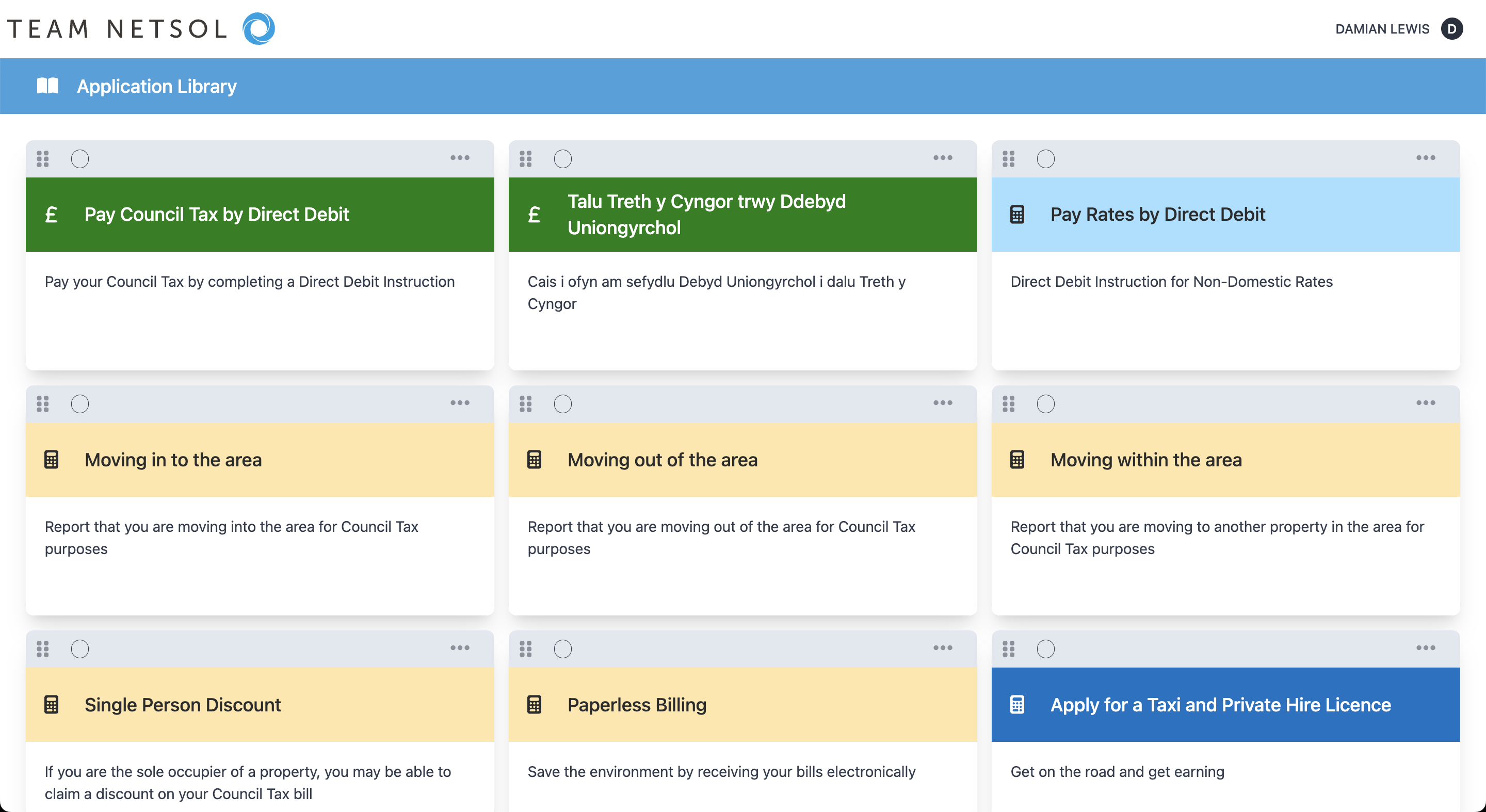The height and width of the screenshot is (812, 1486).
Task: Select the Moving out of the area circle
Action: [562, 404]
